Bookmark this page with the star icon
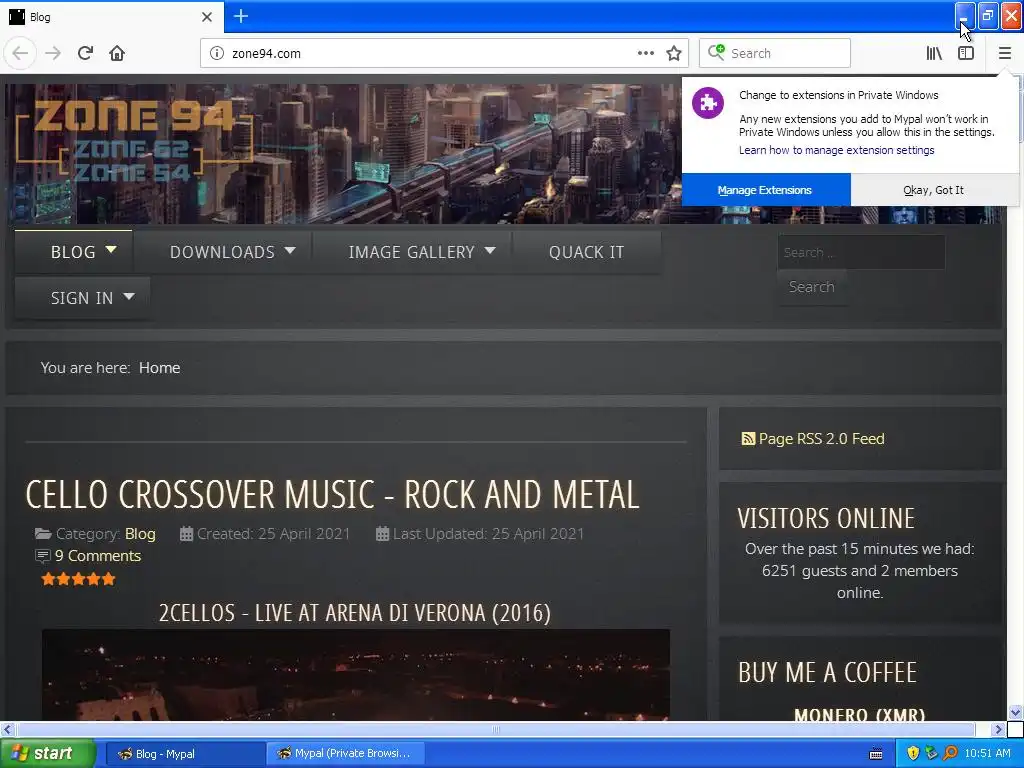Viewport: 1024px width, 768px height. (x=674, y=53)
